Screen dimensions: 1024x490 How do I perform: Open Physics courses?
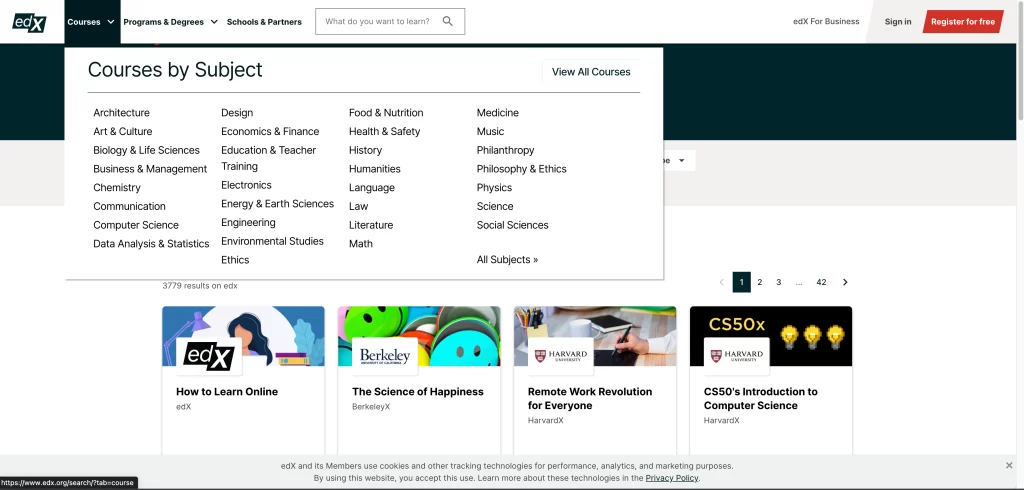tap(494, 188)
